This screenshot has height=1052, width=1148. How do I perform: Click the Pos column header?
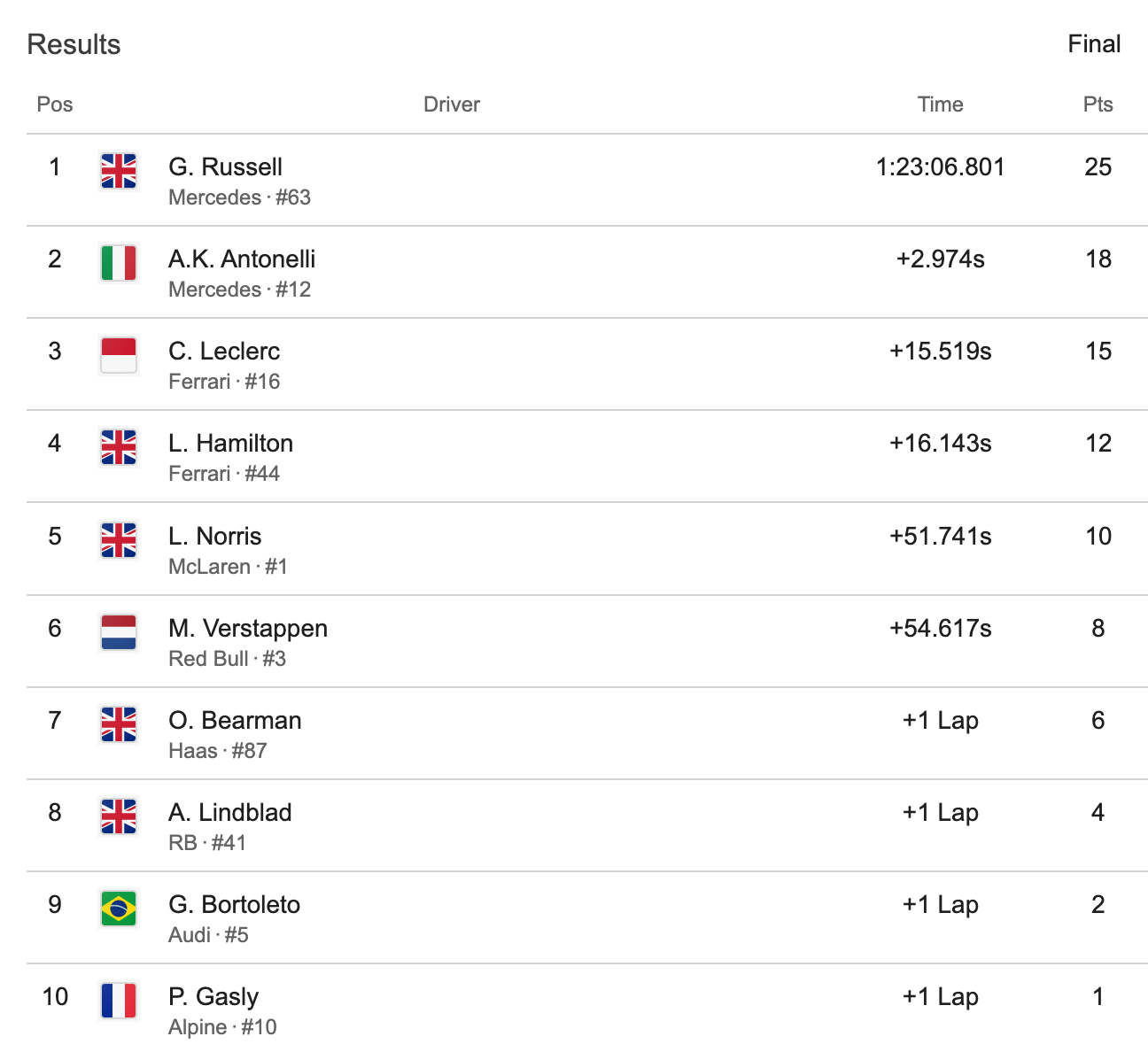pyautogui.click(x=55, y=104)
